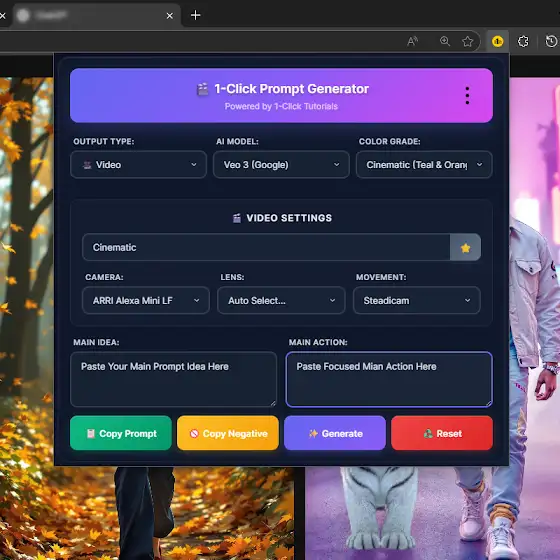Open the browser extensions puzzle icon
This screenshot has height=560, width=560.
pos(523,41)
